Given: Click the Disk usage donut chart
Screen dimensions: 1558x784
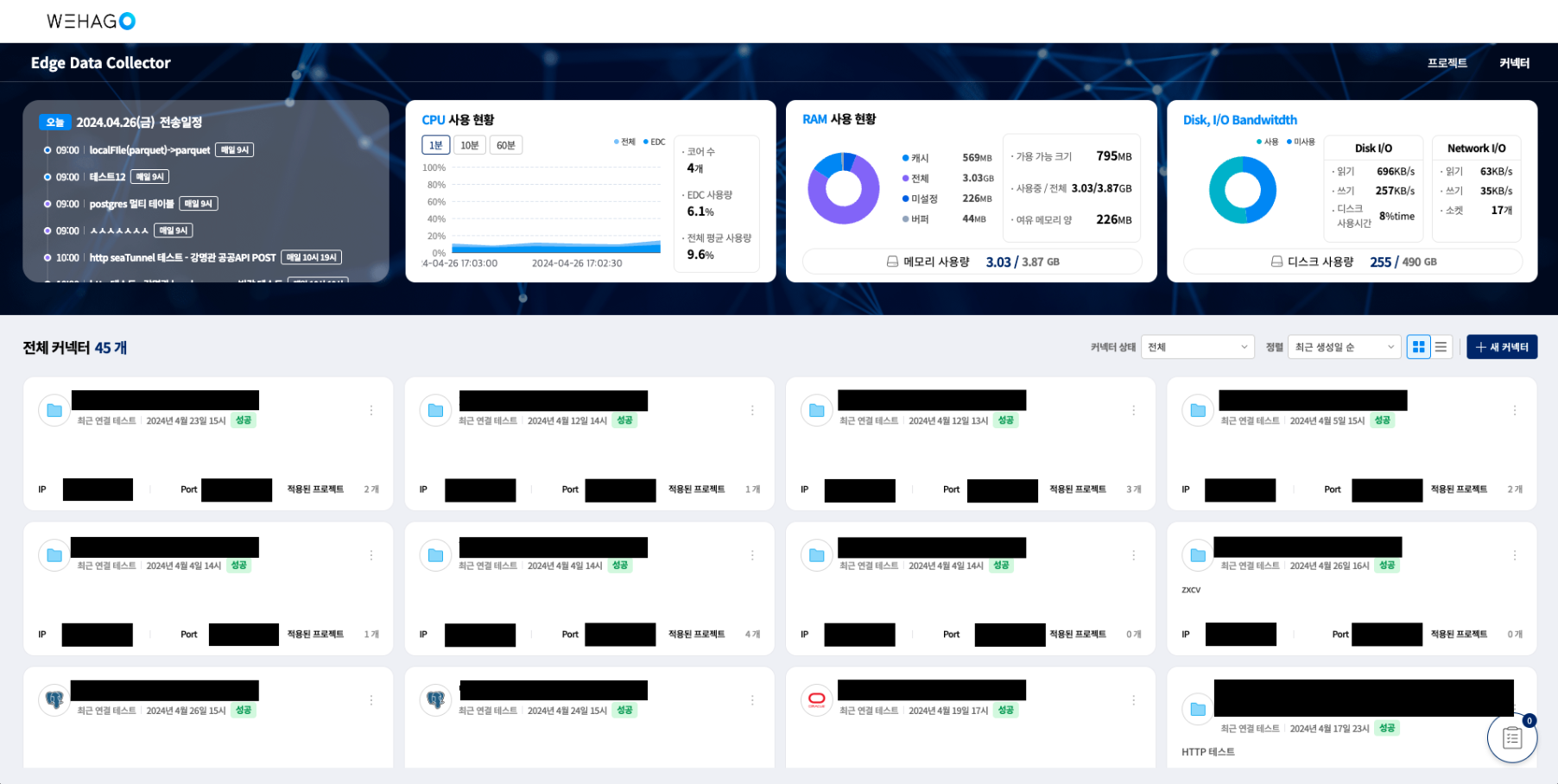Looking at the screenshot, I should pyautogui.click(x=1243, y=190).
